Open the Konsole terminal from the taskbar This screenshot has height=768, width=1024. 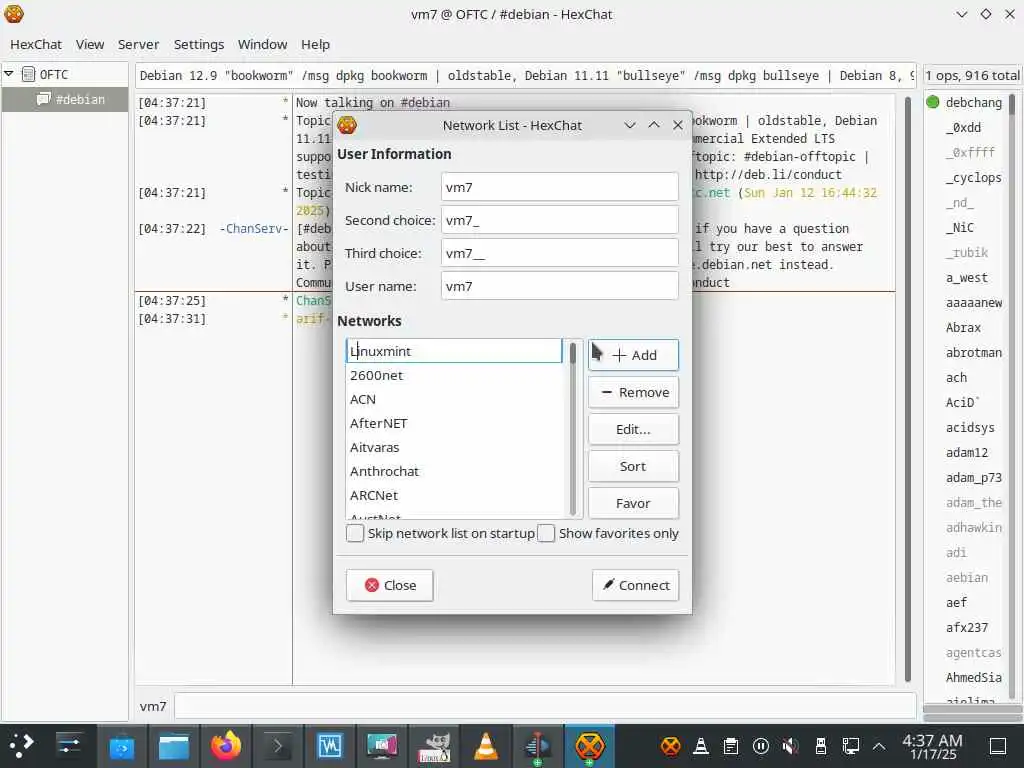coord(277,745)
